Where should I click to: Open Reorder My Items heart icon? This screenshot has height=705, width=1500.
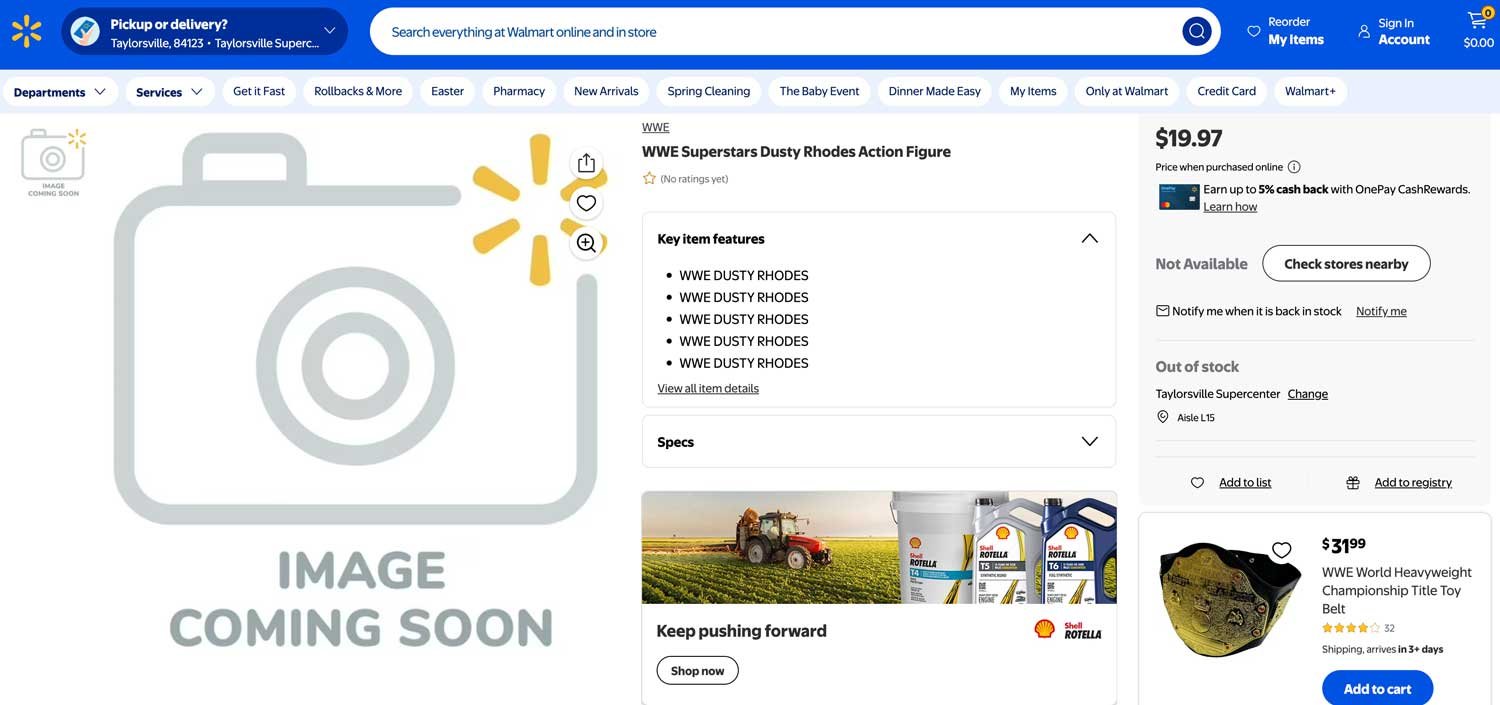pyautogui.click(x=1253, y=32)
